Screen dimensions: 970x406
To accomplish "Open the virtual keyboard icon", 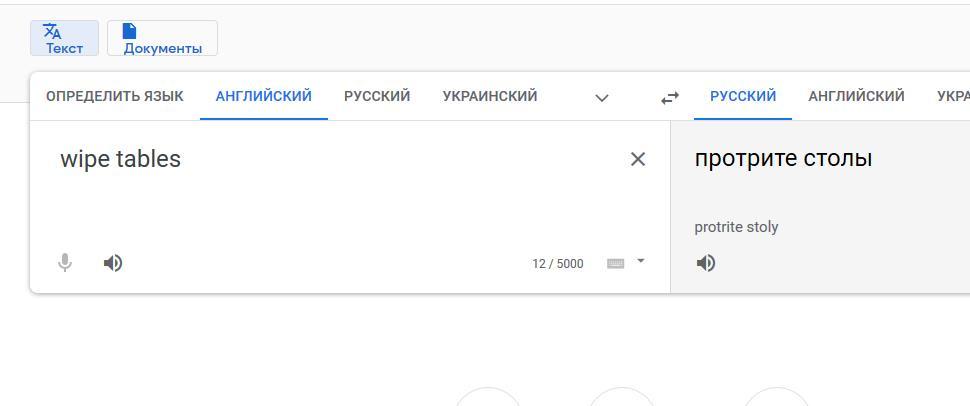I will coord(616,263).
